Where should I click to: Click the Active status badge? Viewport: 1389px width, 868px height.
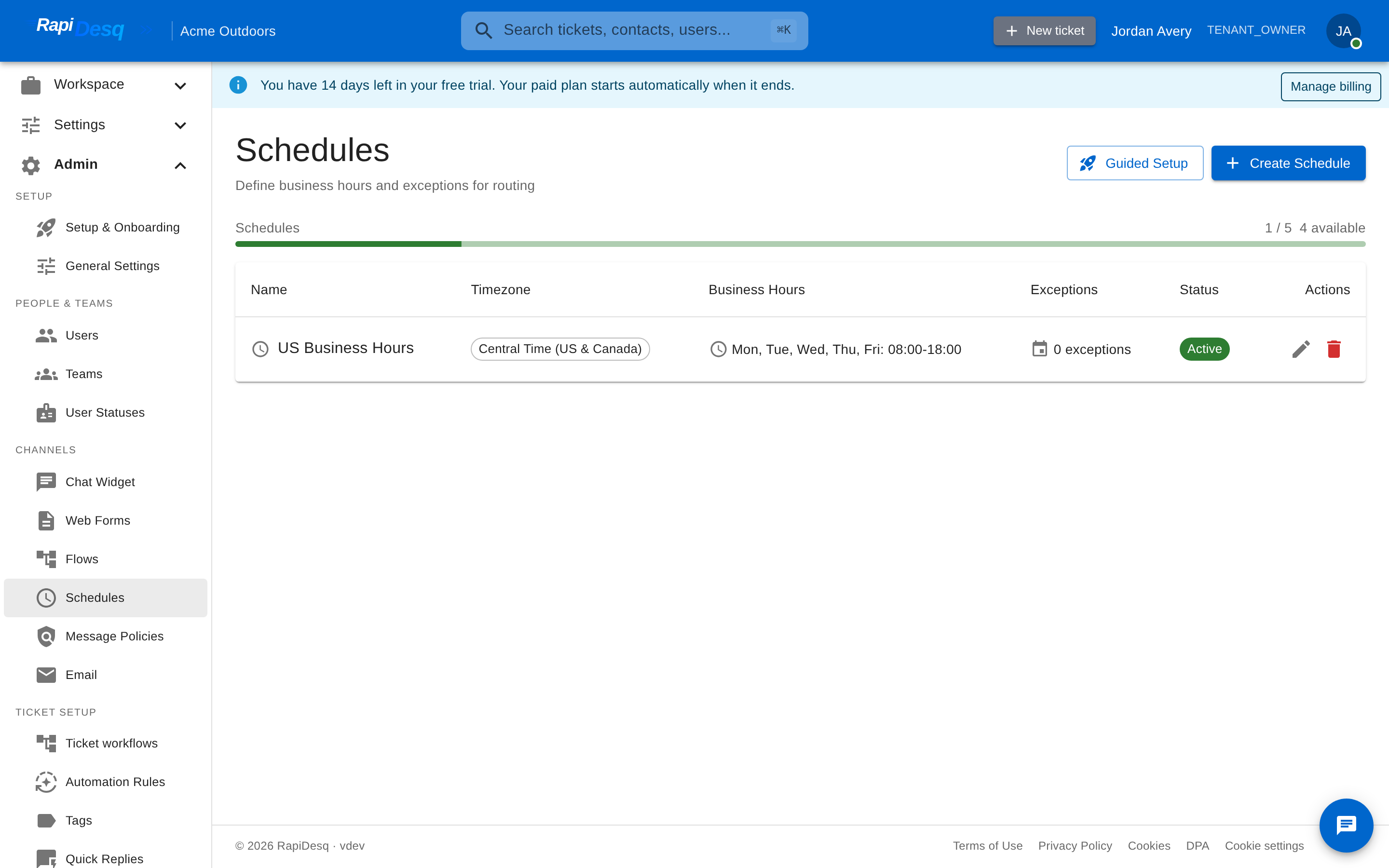[1204, 349]
